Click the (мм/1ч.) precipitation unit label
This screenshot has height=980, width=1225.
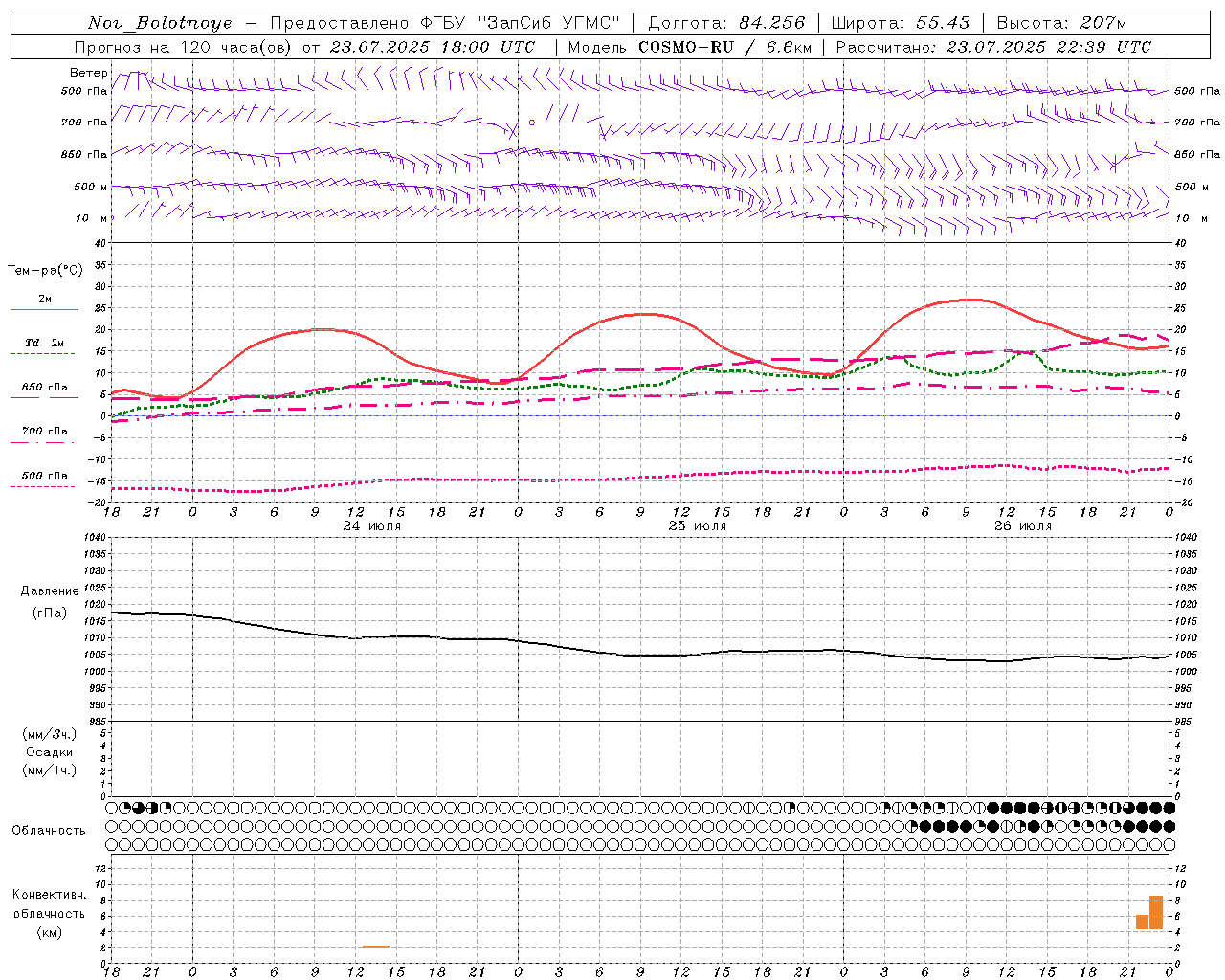[x=49, y=770]
